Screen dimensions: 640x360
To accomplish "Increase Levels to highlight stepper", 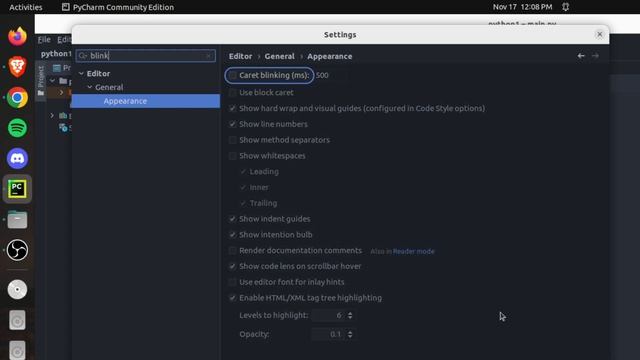I will (x=350, y=313).
